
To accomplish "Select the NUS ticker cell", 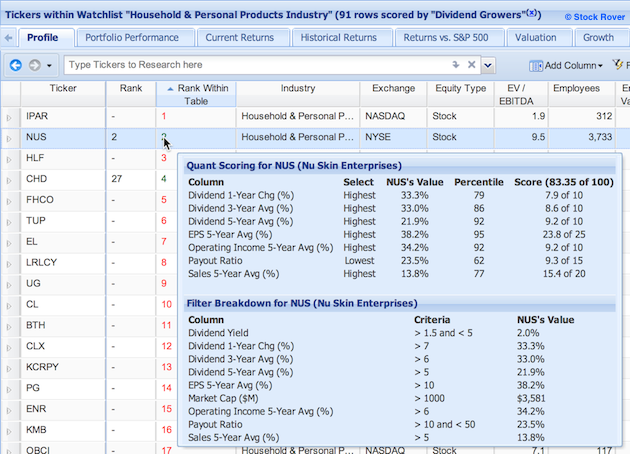I will [63, 137].
